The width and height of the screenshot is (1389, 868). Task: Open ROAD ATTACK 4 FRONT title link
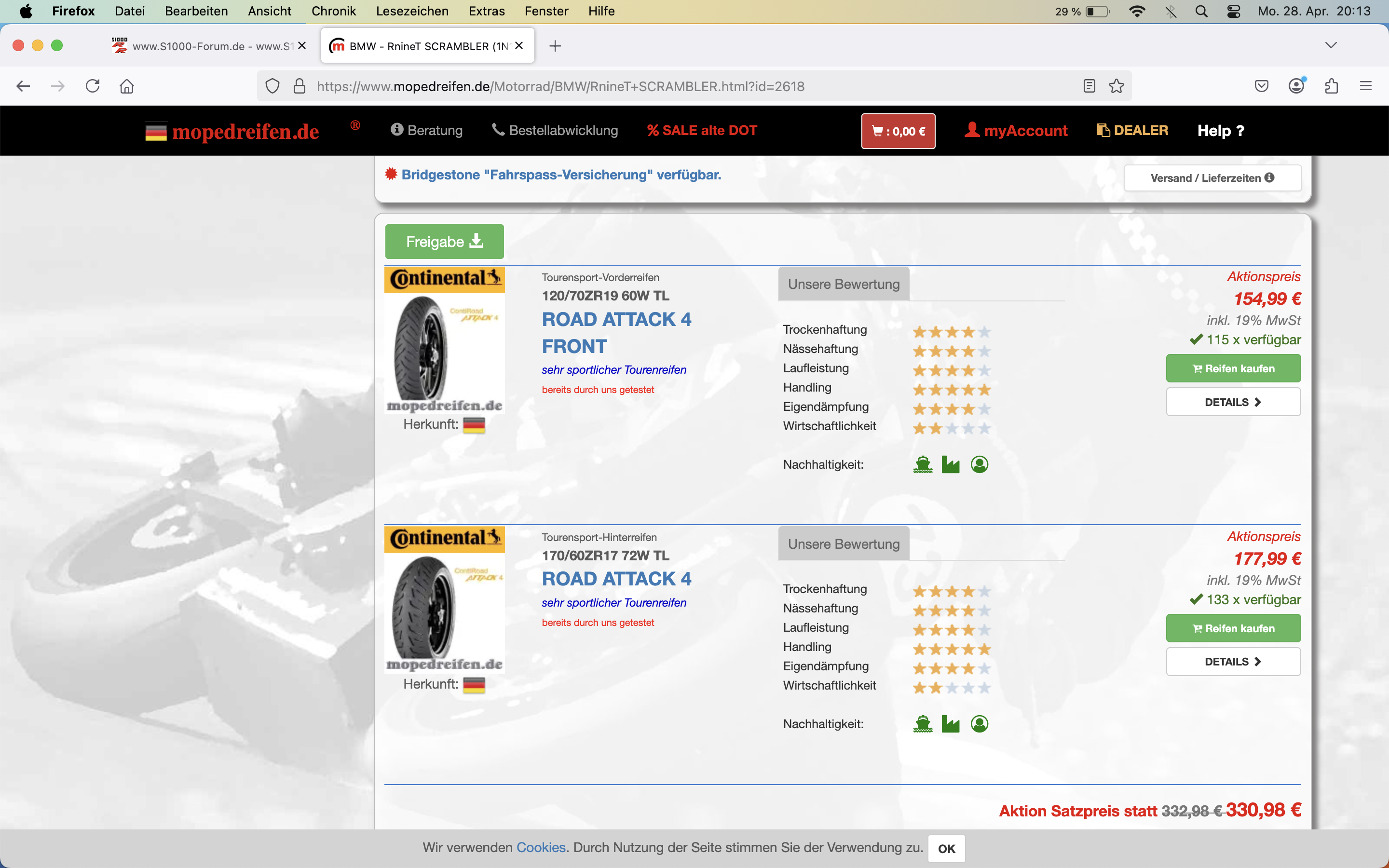pos(616,333)
